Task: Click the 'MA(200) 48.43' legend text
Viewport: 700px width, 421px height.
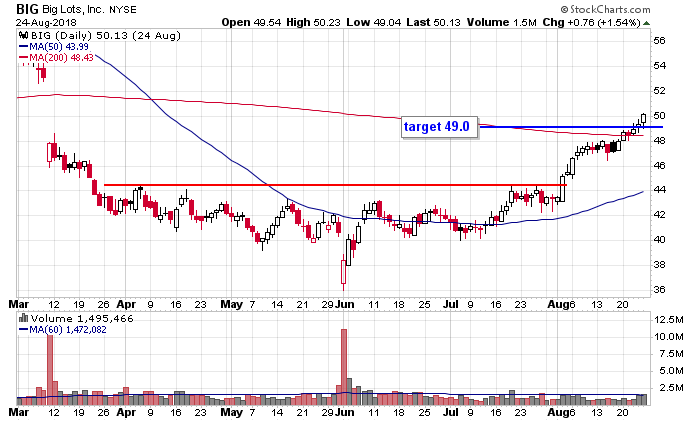Action: pos(62,58)
